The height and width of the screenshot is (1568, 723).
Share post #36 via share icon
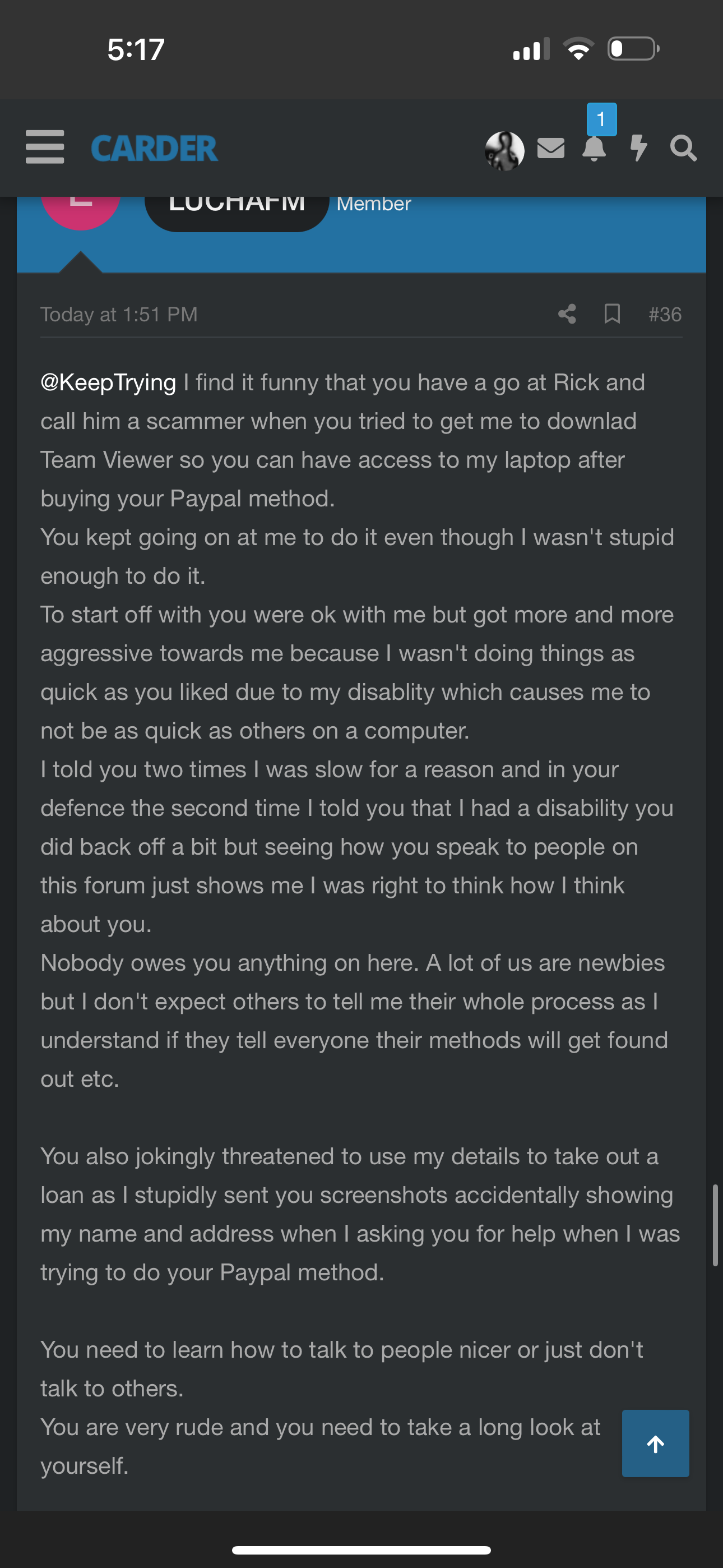567,314
